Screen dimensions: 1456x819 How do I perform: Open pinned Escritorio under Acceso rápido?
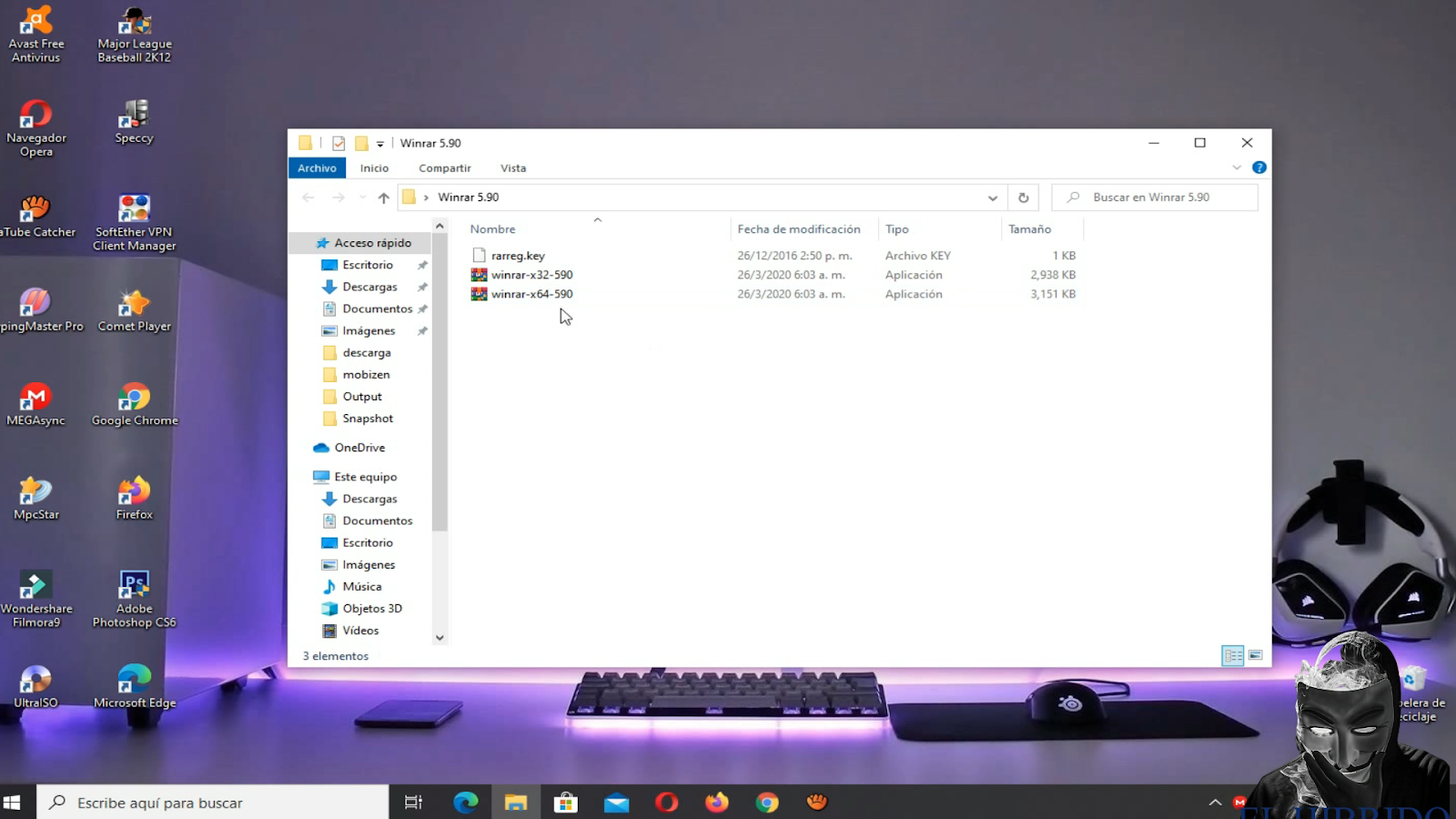pyautogui.click(x=368, y=265)
